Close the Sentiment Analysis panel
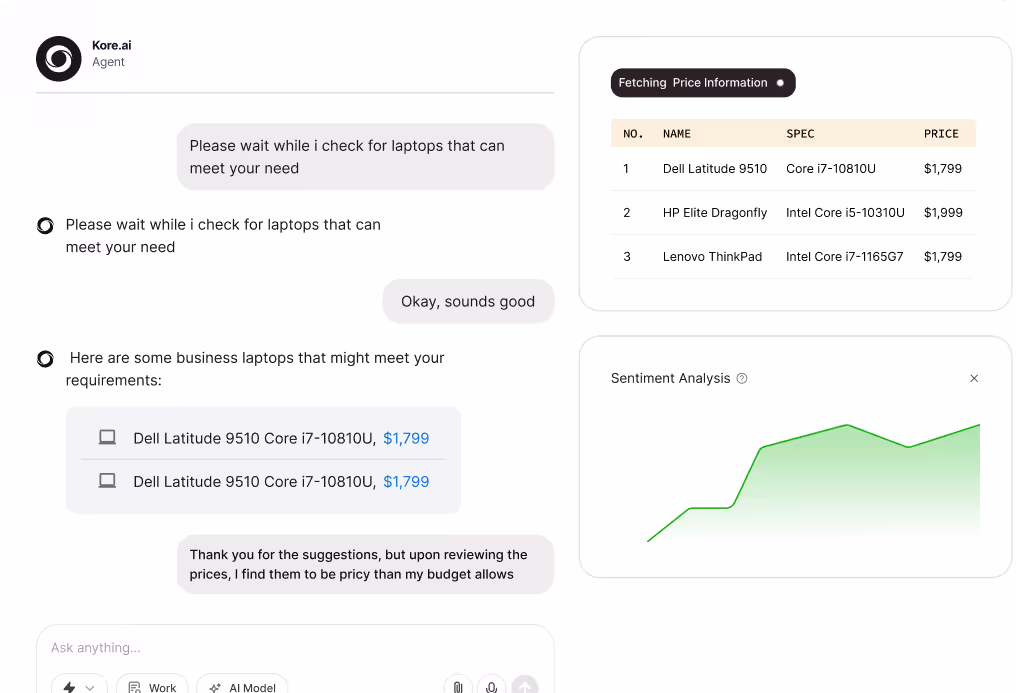Image resolution: width=1016 pixels, height=693 pixels. tap(974, 378)
